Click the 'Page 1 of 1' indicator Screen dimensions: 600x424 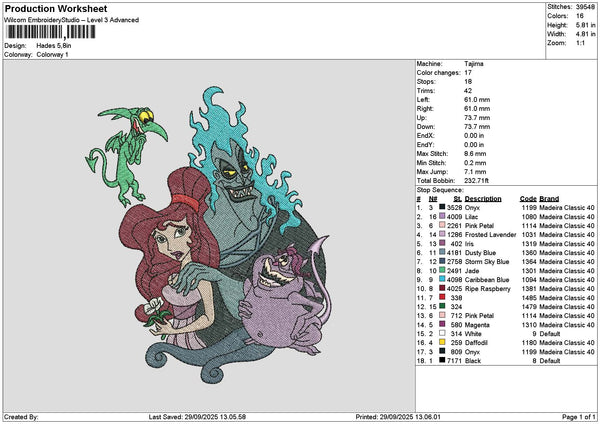pyautogui.click(x=579, y=417)
